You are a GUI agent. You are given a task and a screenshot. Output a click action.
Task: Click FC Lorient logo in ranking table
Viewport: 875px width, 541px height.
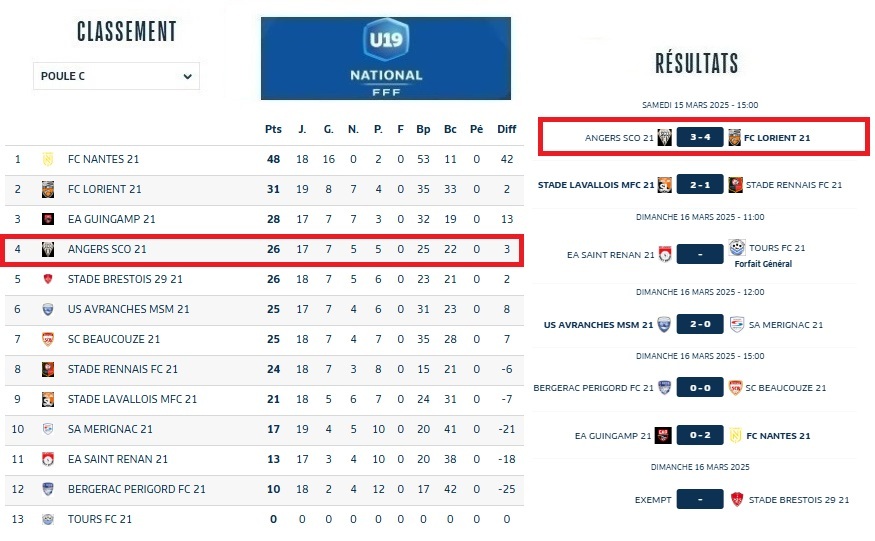pyautogui.click(x=47, y=189)
